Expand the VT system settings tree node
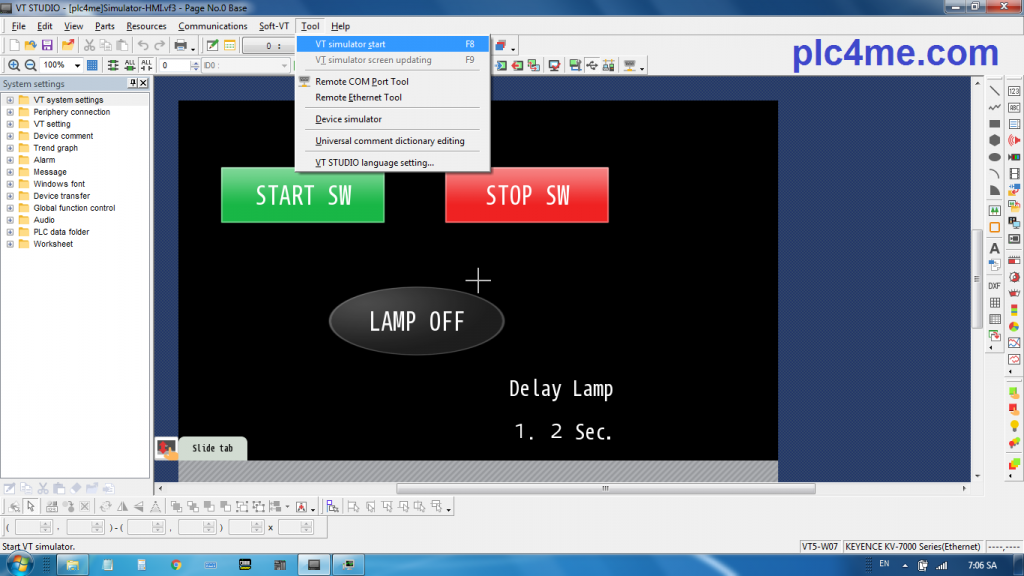The height and width of the screenshot is (576, 1024). (10, 100)
